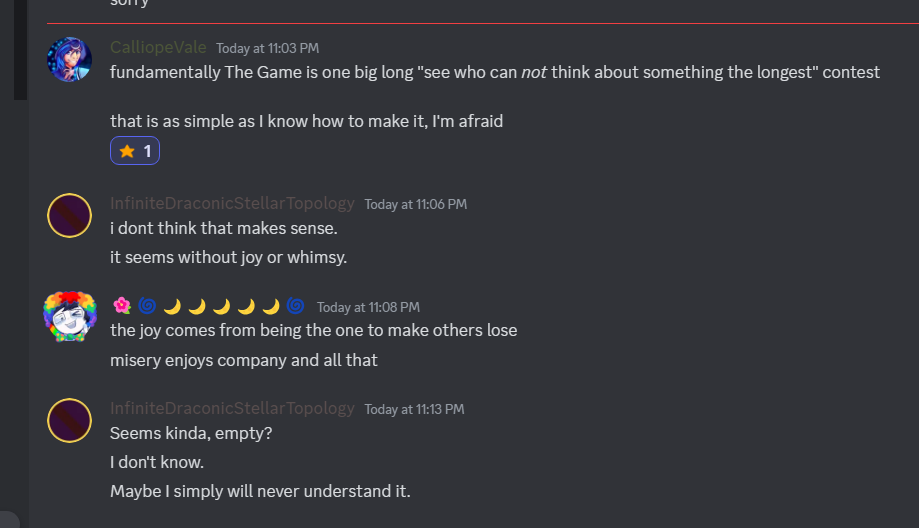
Task: Click the CalliopeVale username
Action: (158, 48)
